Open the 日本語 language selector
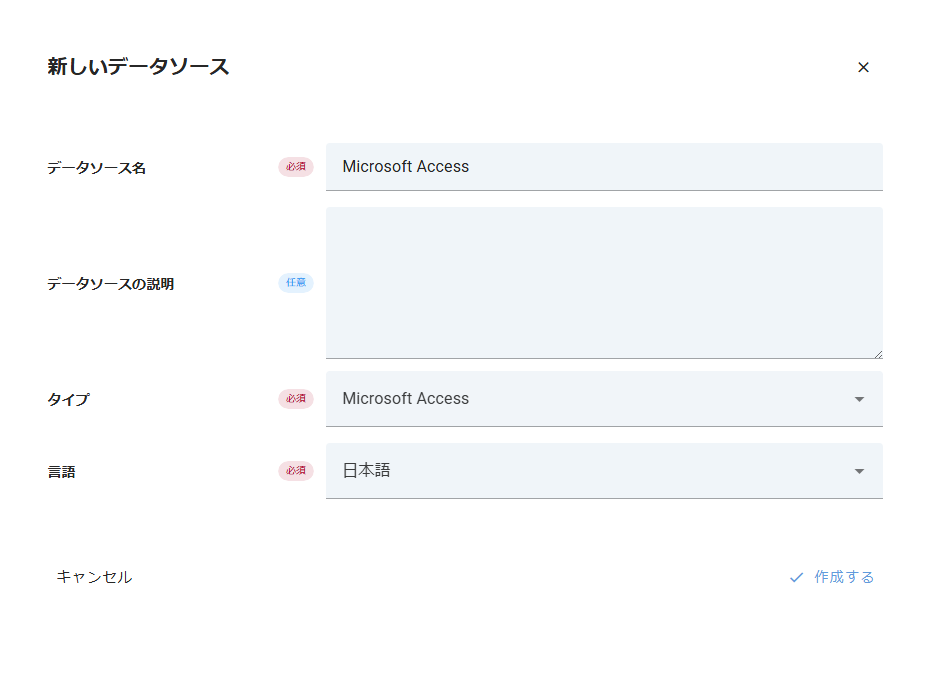 click(x=590, y=471)
